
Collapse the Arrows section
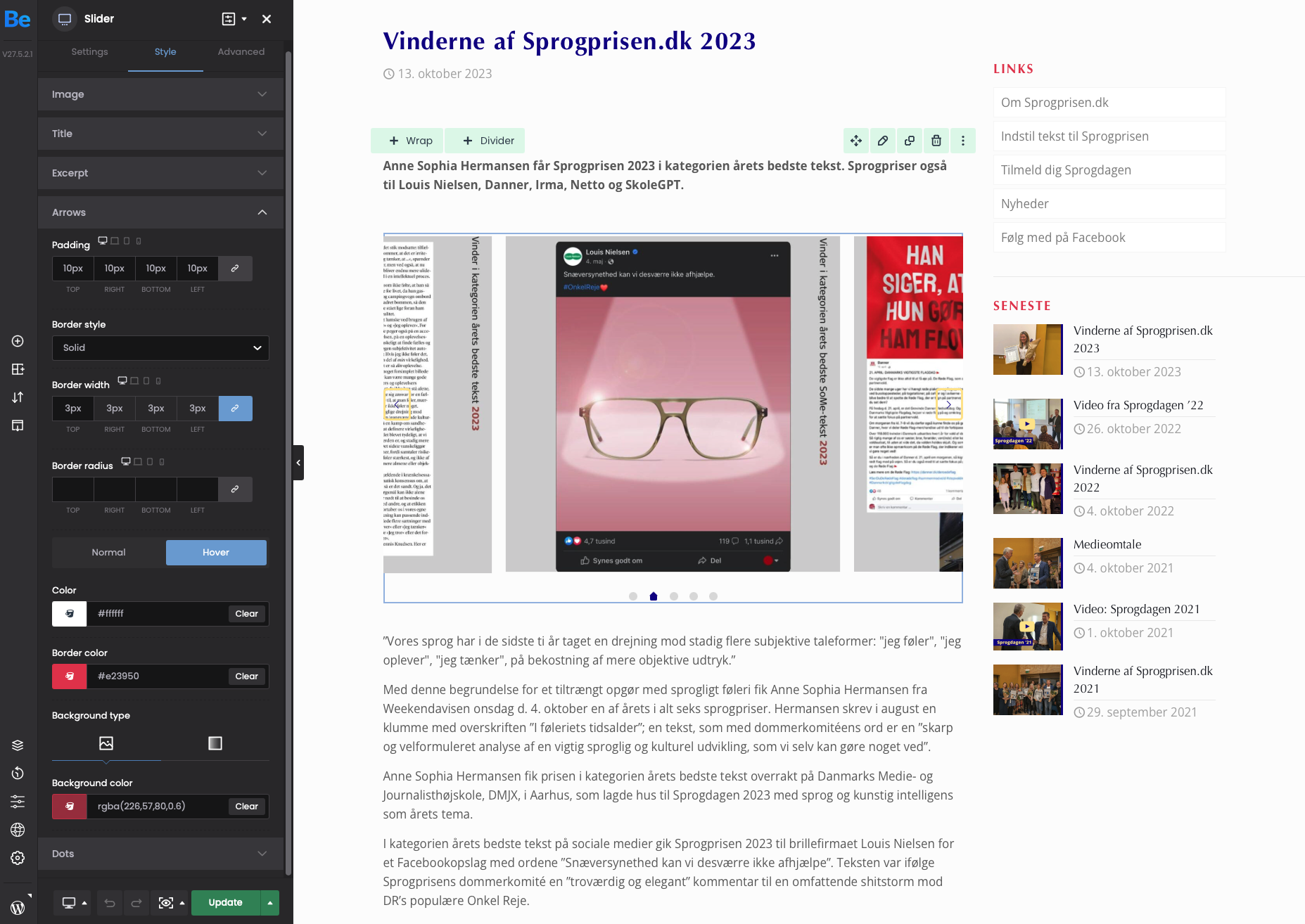pyautogui.click(x=160, y=212)
